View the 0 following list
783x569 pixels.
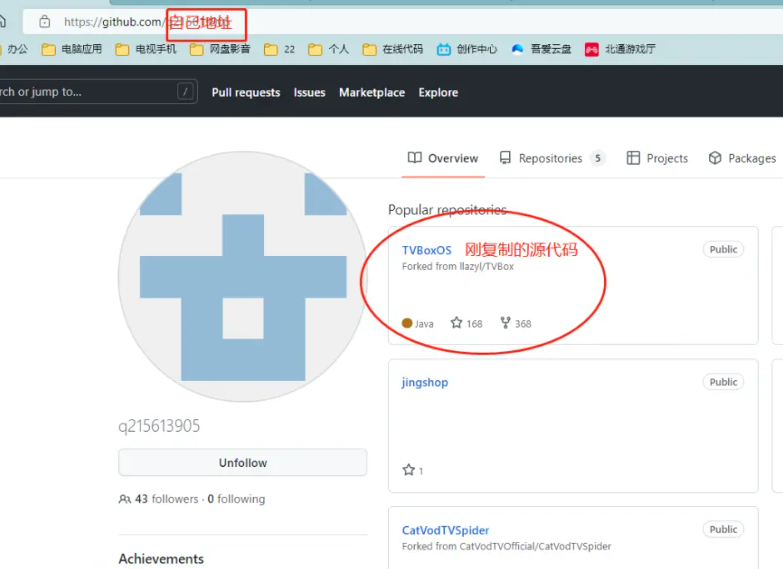coord(236,499)
